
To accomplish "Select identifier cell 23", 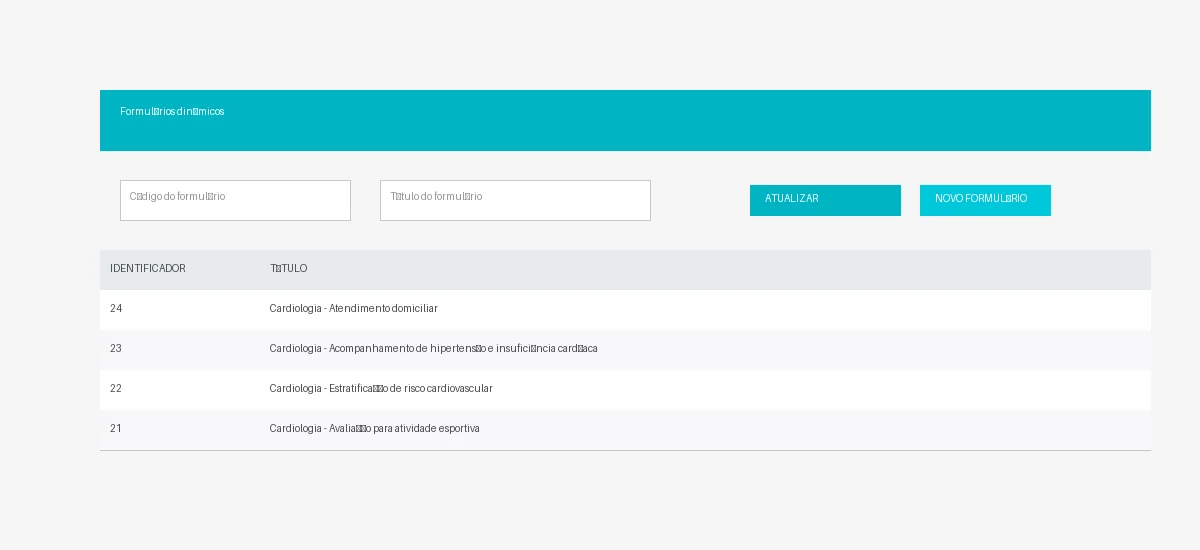I will coord(116,349).
